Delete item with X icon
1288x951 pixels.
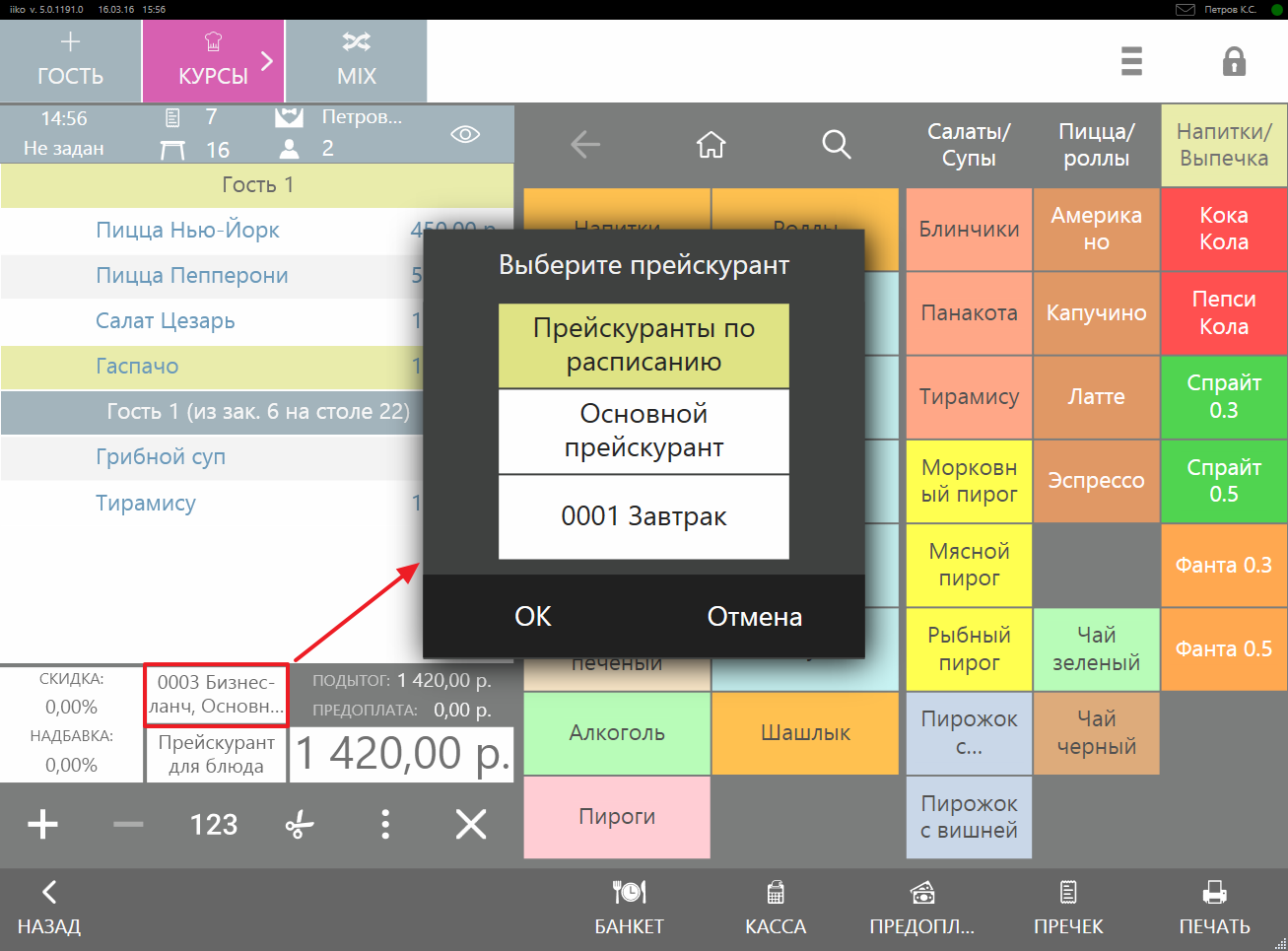[x=471, y=824]
